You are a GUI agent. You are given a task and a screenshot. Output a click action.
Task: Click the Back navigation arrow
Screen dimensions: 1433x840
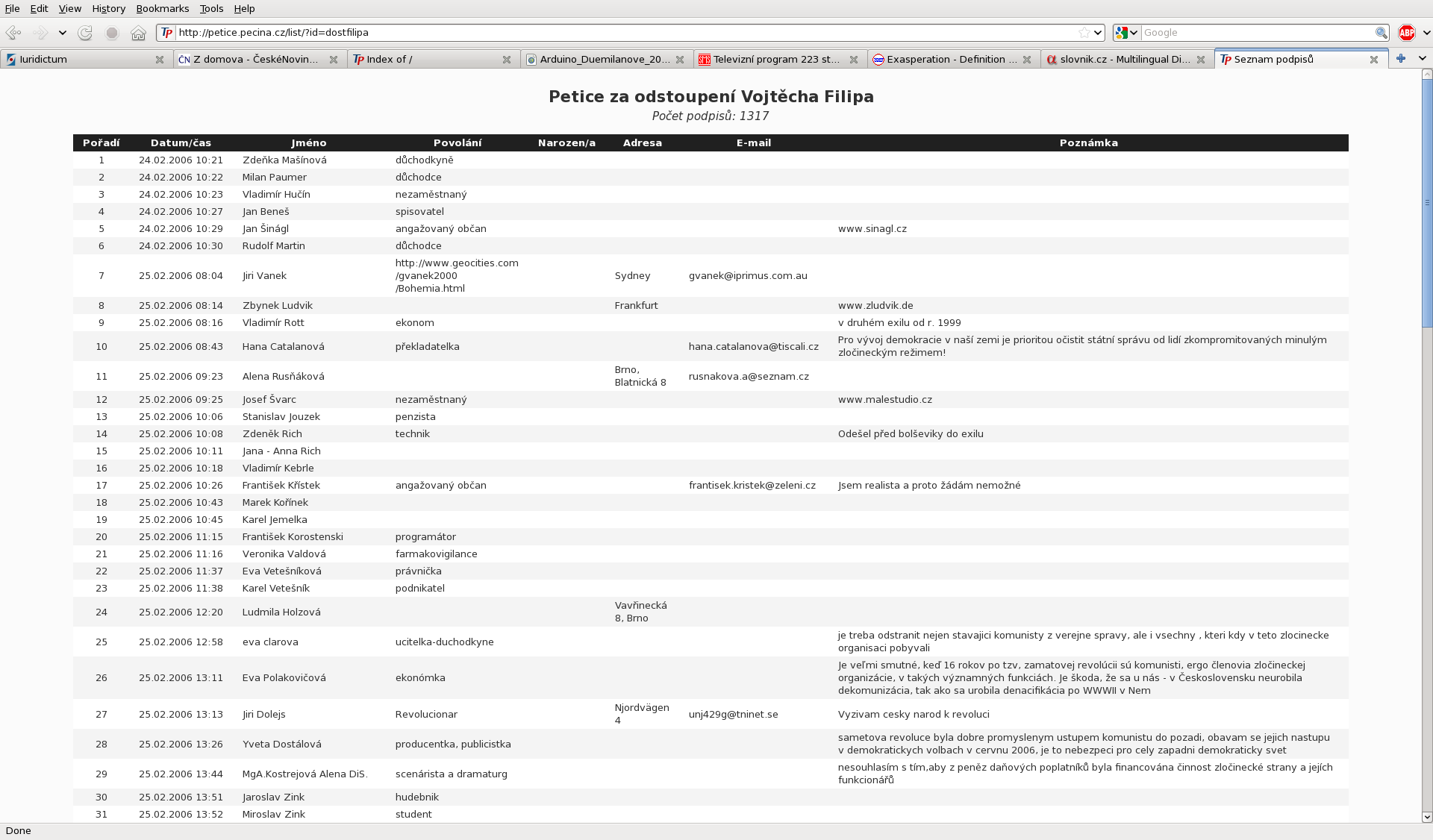click(13, 33)
